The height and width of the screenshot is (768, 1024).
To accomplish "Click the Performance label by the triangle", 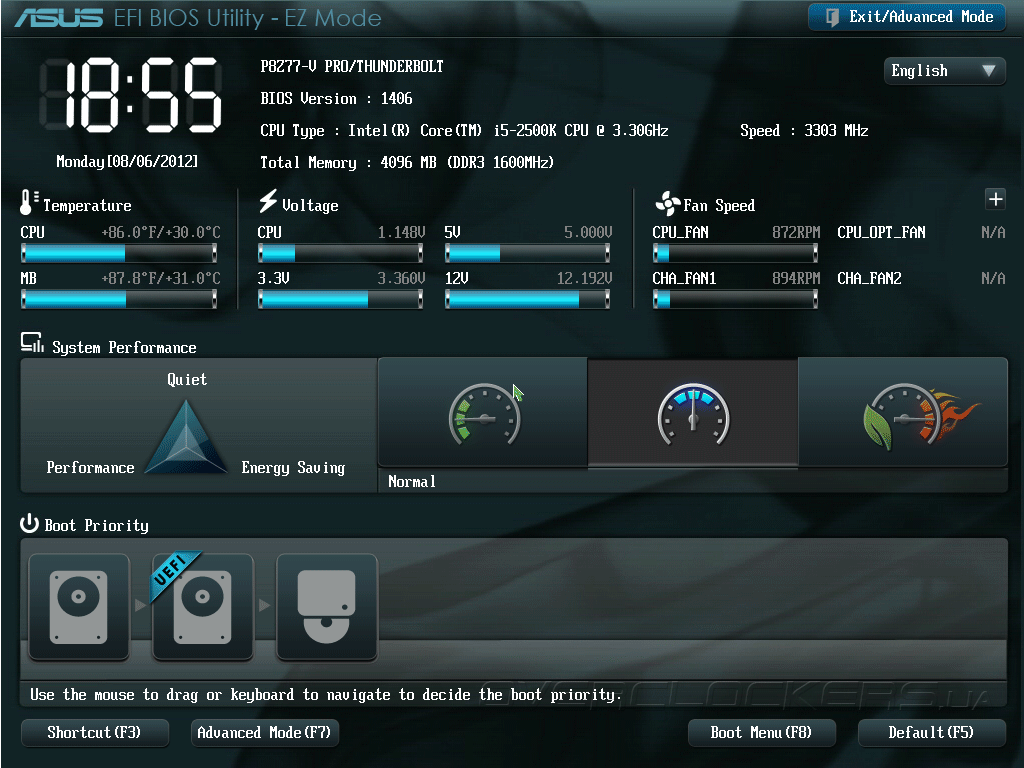I will [x=90, y=468].
